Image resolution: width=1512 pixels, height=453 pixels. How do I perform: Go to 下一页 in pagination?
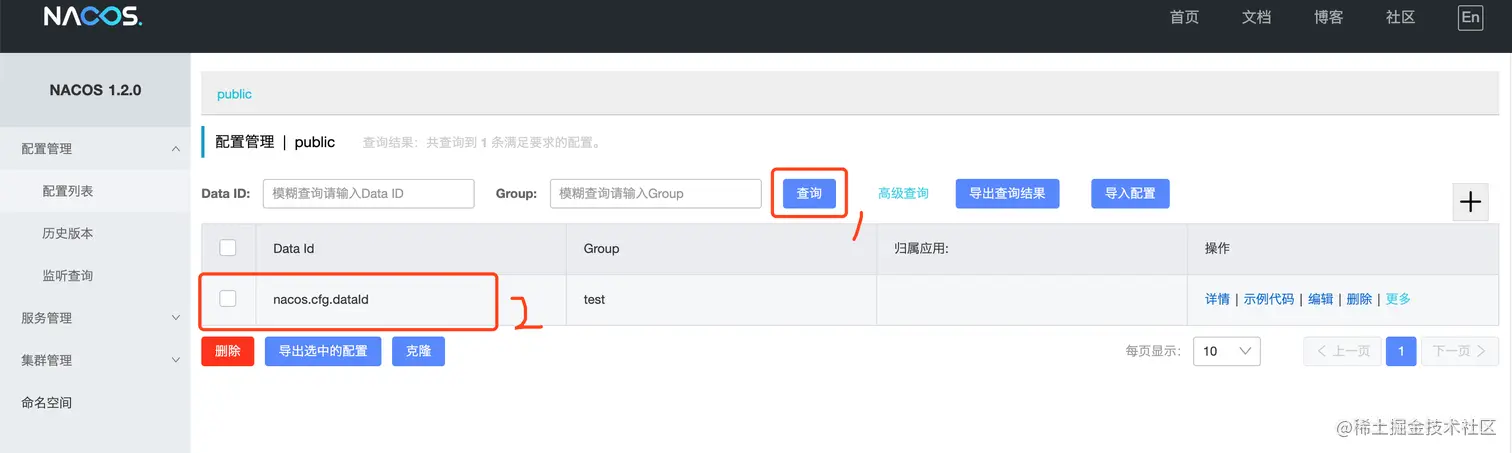pos(1460,351)
